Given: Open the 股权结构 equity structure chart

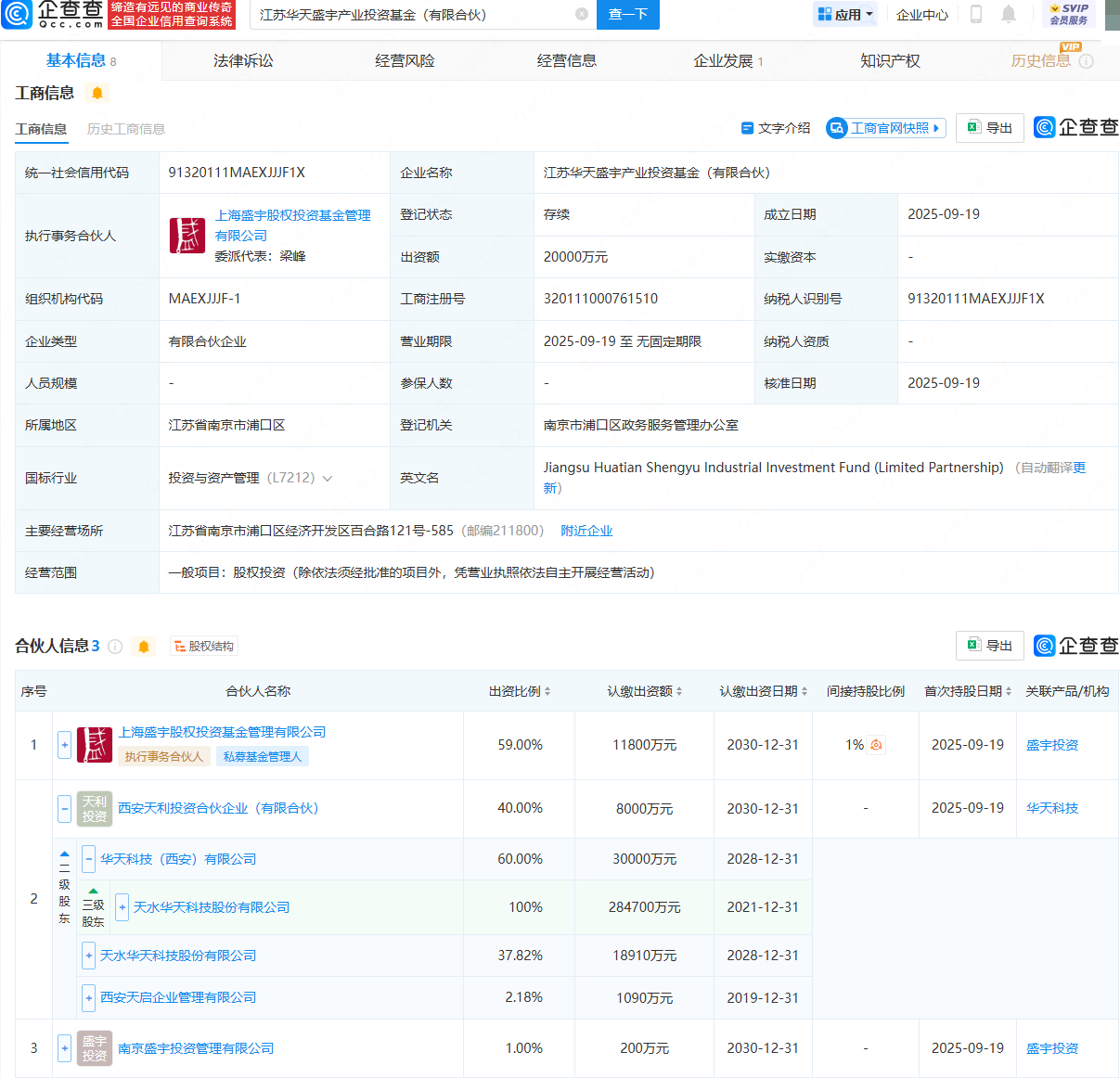Looking at the screenshot, I should coord(204,647).
